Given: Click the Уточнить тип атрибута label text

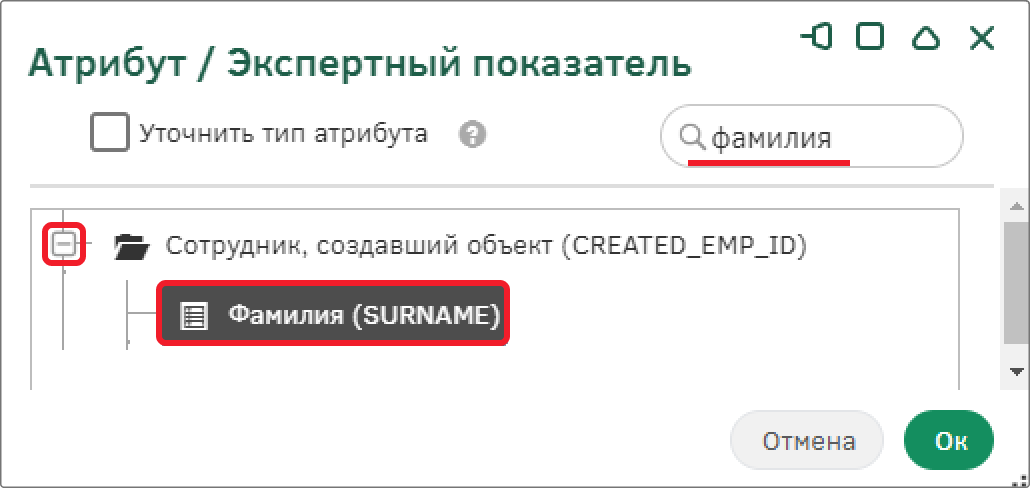Looking at the screenshot, I should click(x=283, y=133).
